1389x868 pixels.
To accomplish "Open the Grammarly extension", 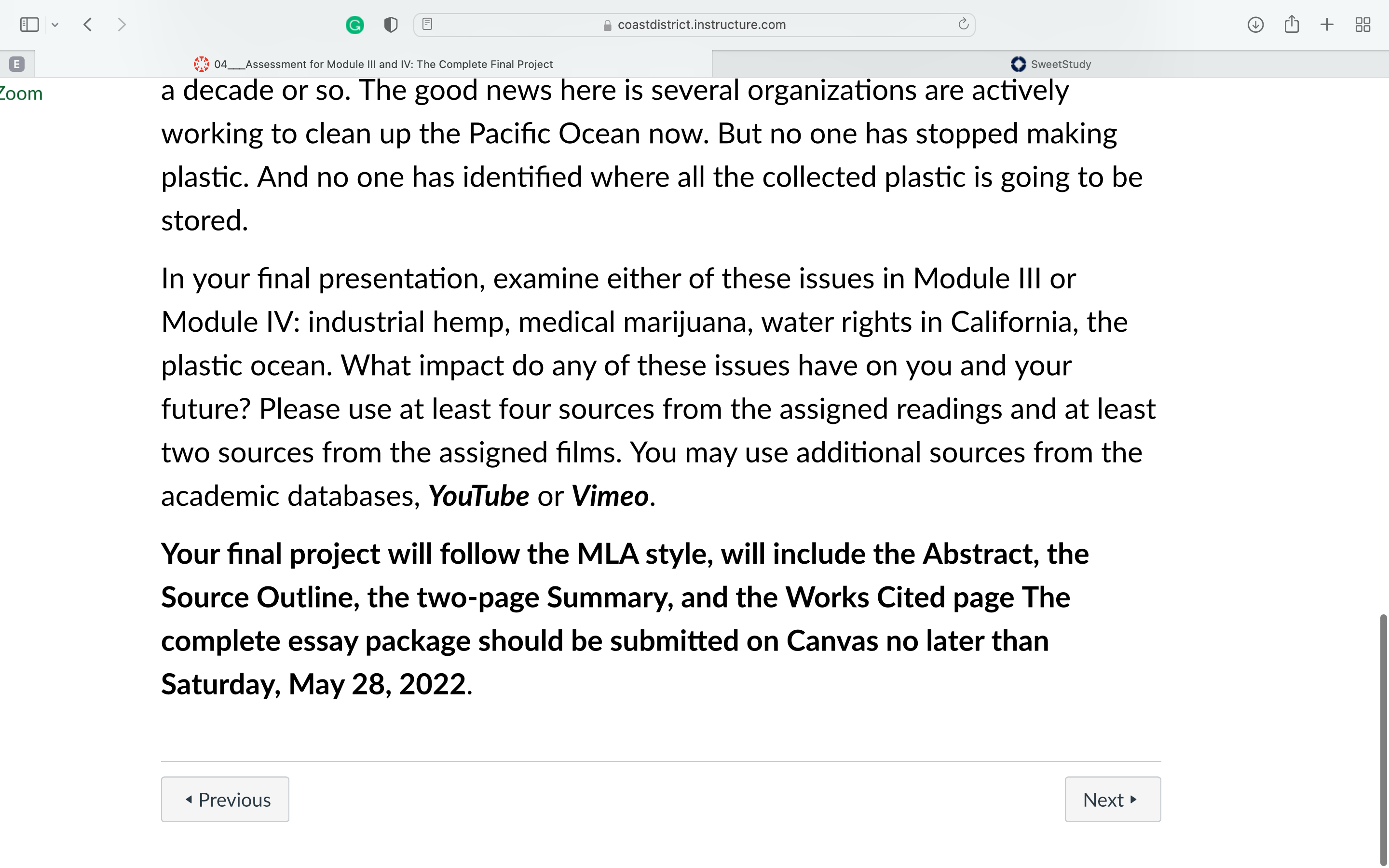I will (x=354, y=25).
